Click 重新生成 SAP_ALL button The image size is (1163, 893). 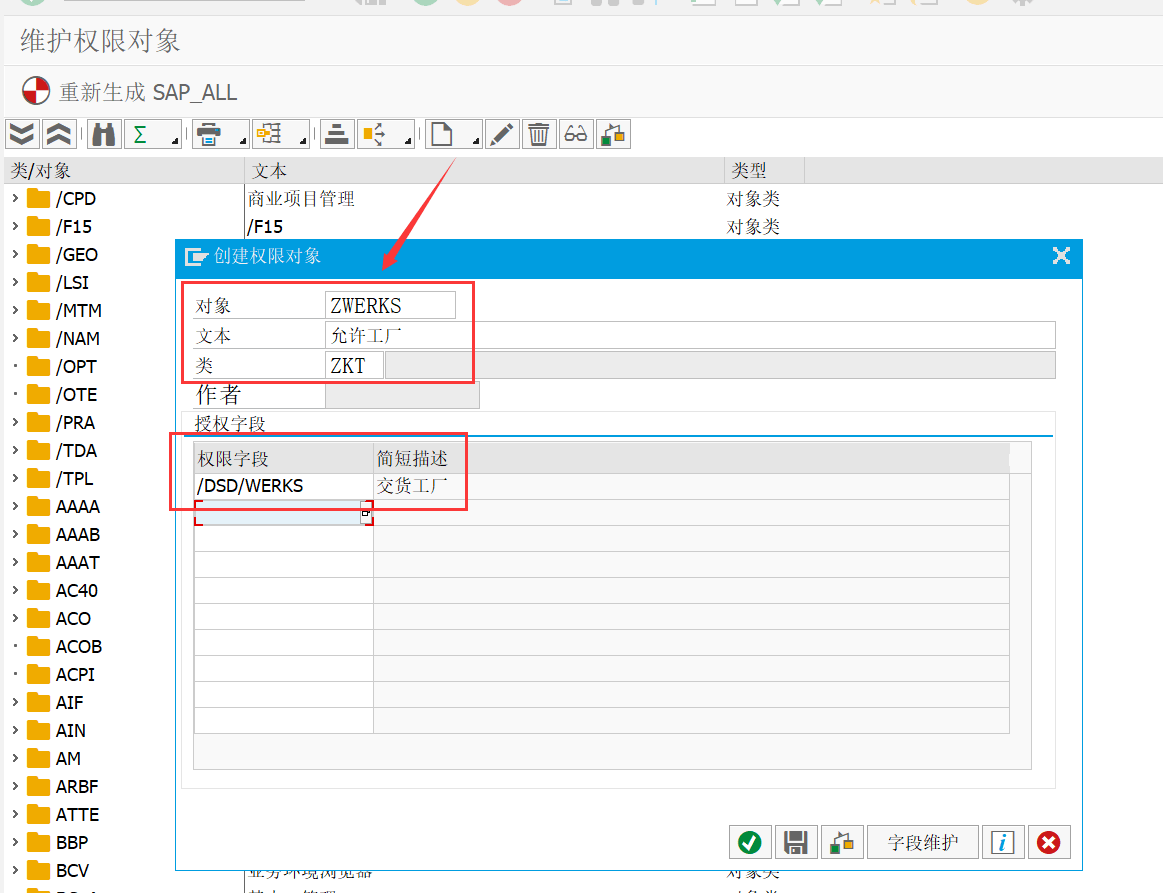click(x=130, y=92)
